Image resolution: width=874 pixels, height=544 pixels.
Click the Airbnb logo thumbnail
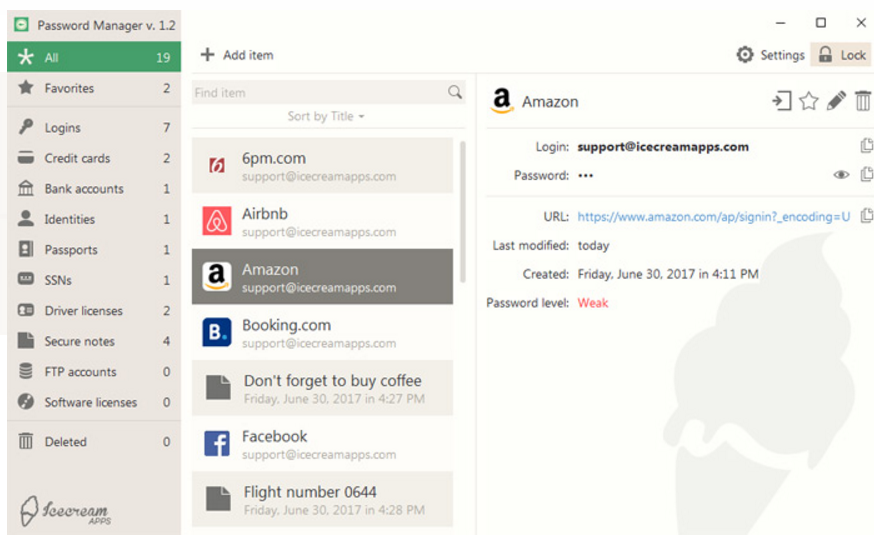pyautogui.click(x=217, y=221)
